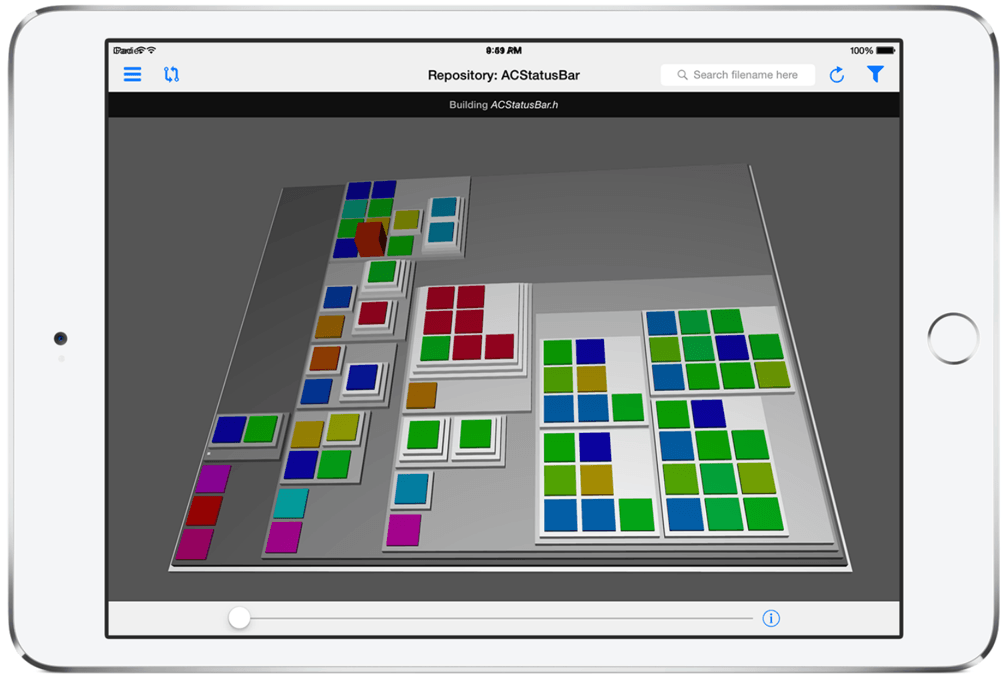Tap the Repository: ACStatusBar title
Image resolution: width=1002 pixels, height=674 pixels.
tap(504, 75)
